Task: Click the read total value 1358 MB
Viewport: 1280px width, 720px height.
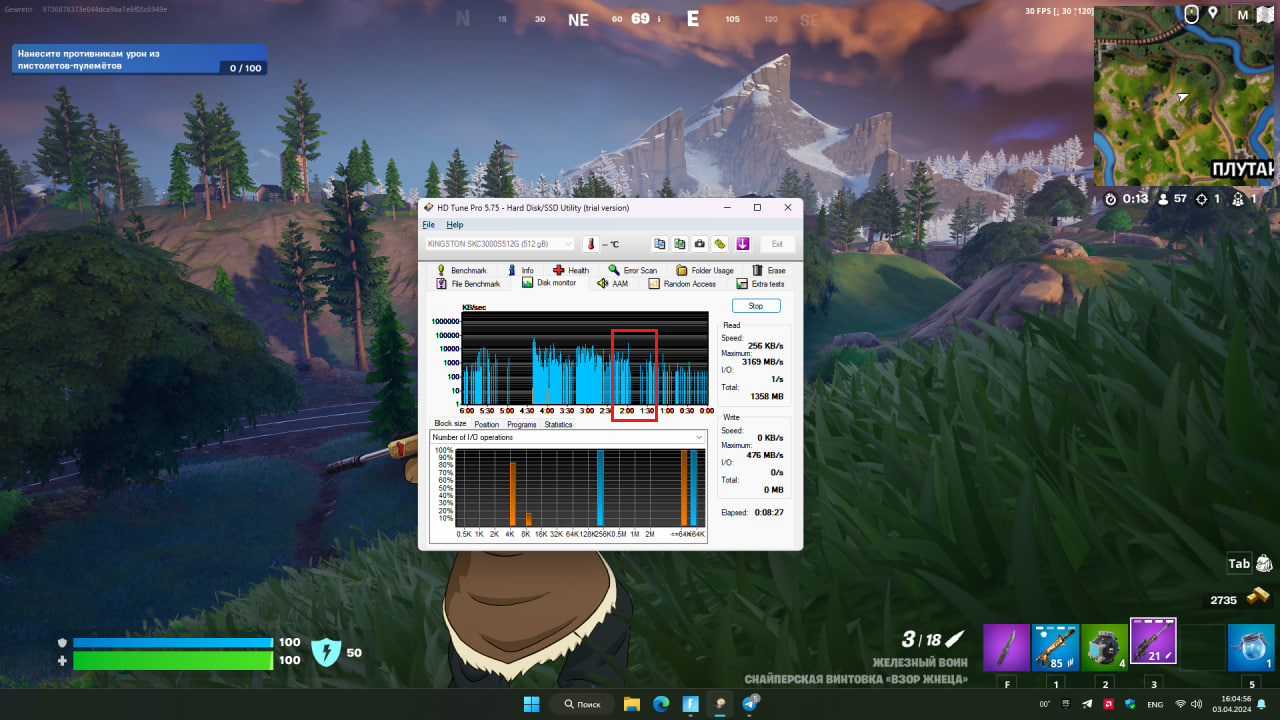Action: click(767, 397)
